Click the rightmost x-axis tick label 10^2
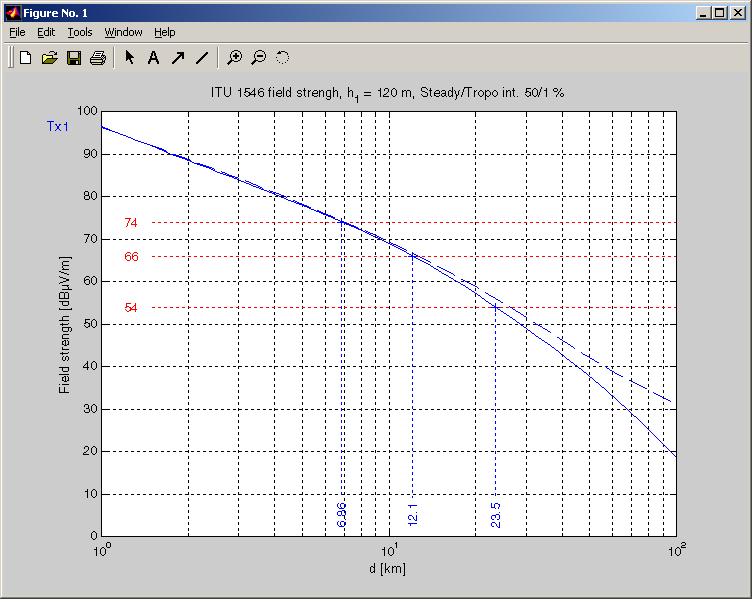752x599 pixels. point(677,550)
